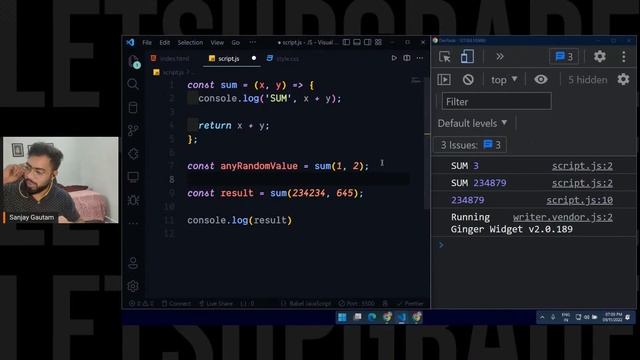
Task: Open Microsoft Edge from taskbar
Action: [x=372, y=317]
